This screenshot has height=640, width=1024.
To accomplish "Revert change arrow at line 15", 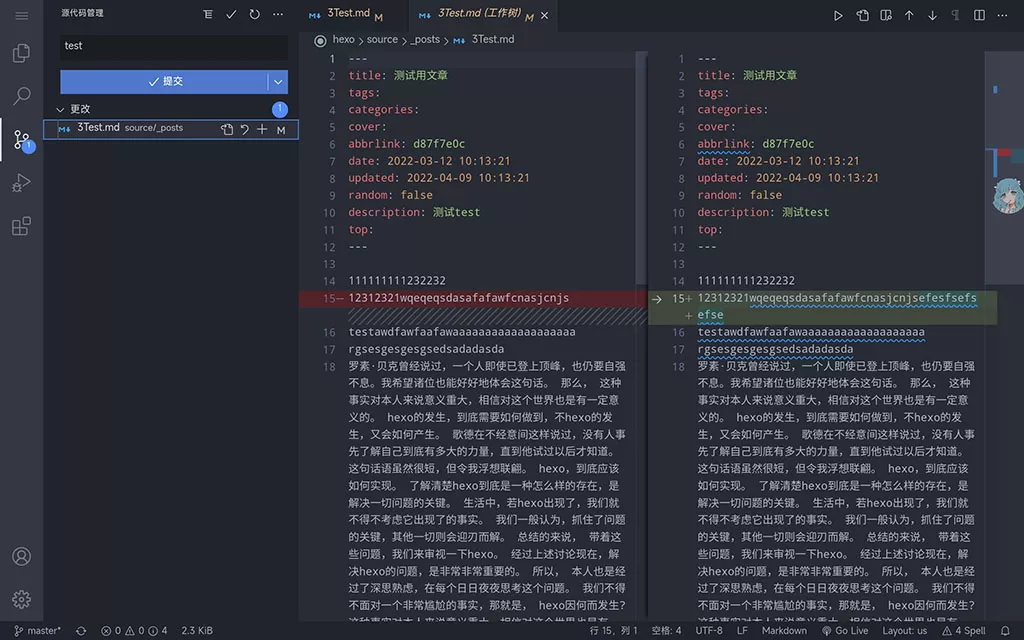I will [657, 299].
